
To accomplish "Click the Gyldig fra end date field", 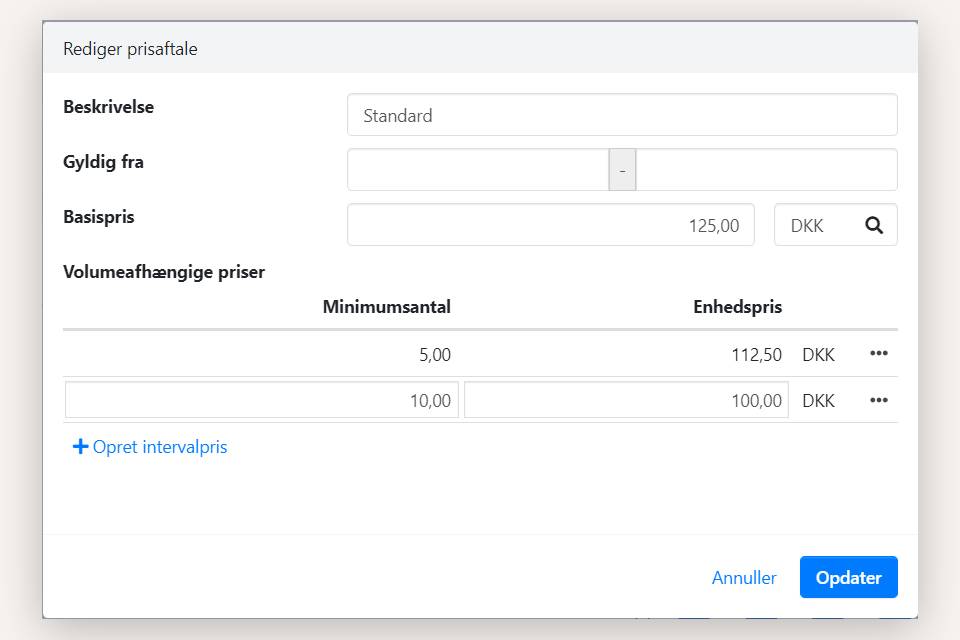I will pos(766,170).
